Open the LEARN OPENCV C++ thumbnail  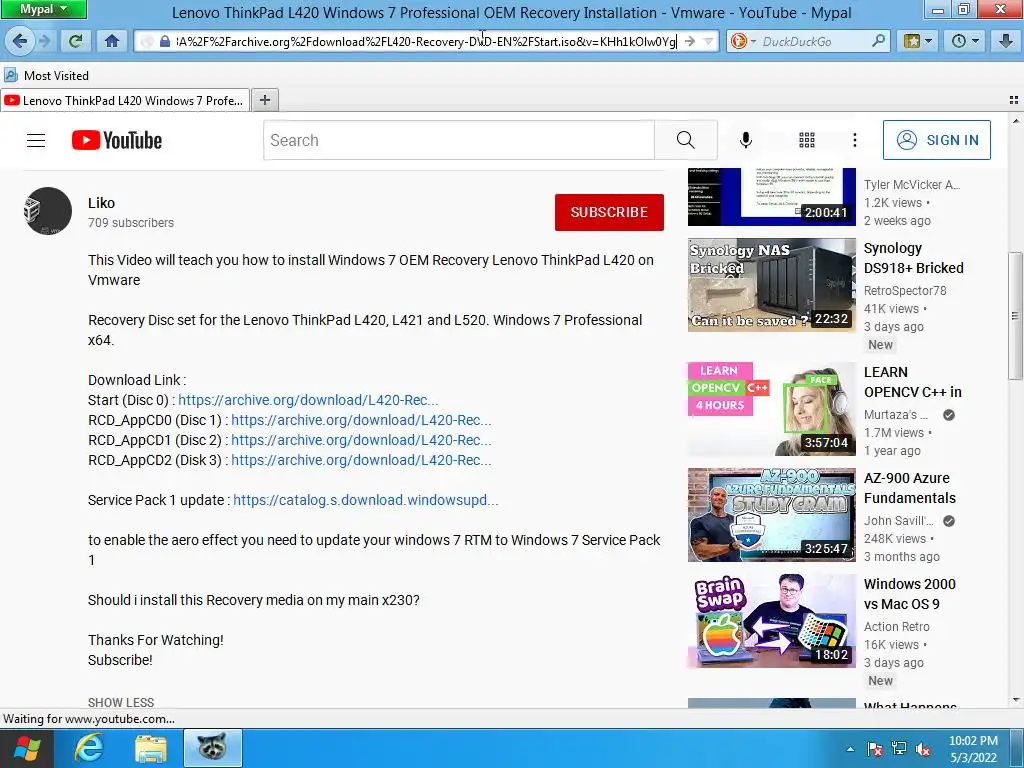pos(771,409)
